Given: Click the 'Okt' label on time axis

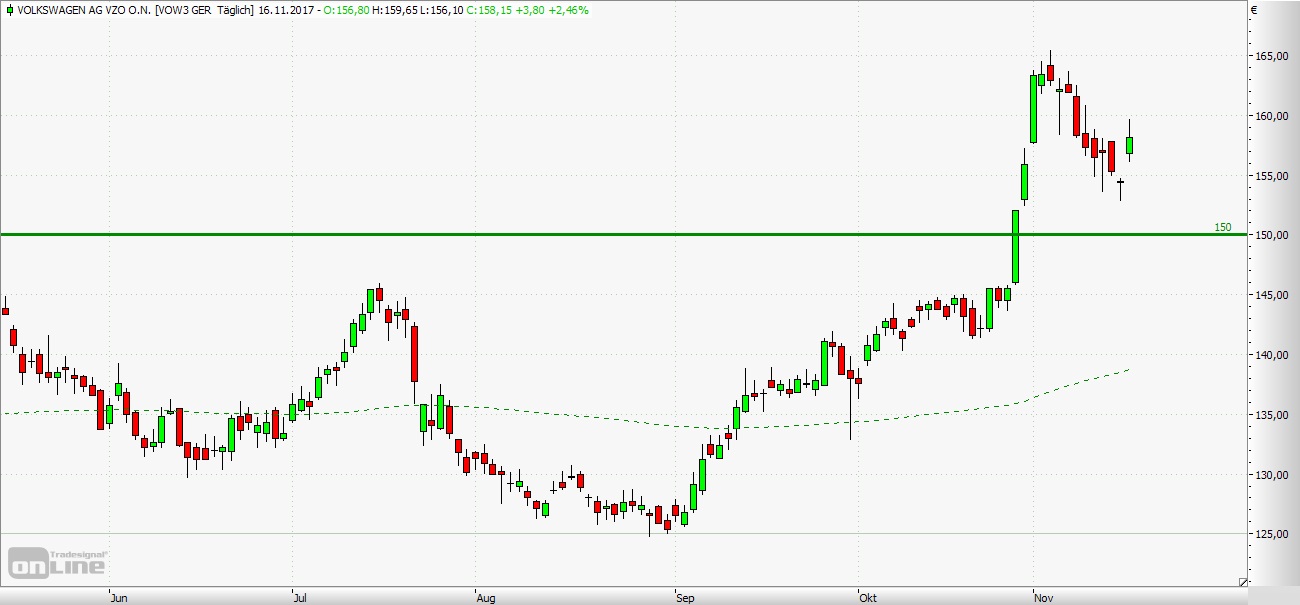Looking at the screenshot, I should pos(867,598).
